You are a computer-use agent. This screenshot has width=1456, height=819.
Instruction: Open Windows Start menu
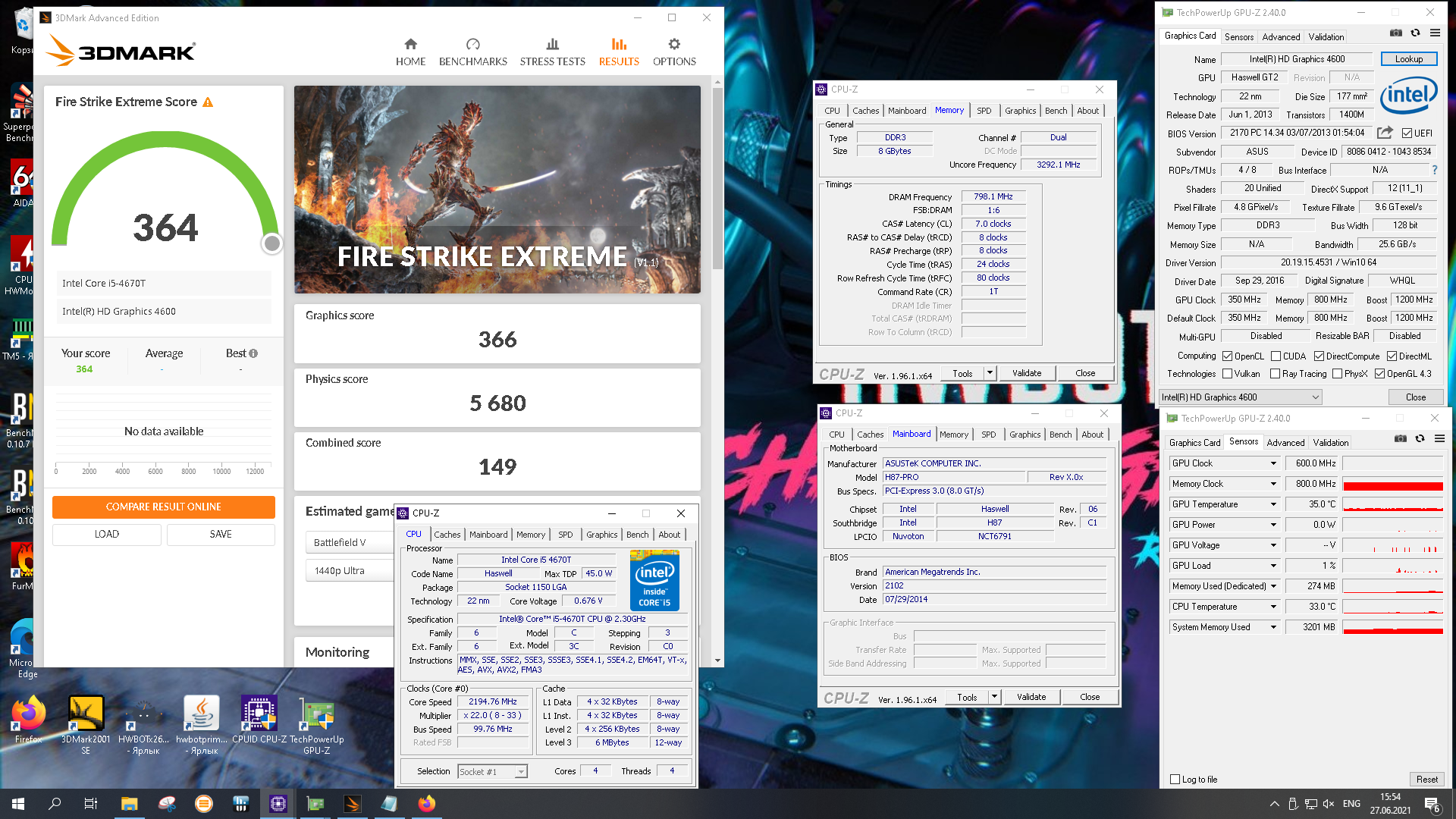pyautogui.click(x=18, y=804)
